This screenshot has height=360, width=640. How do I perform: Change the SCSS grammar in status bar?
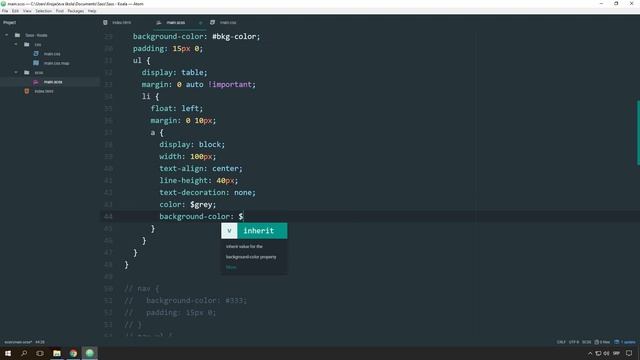point(587,342)
